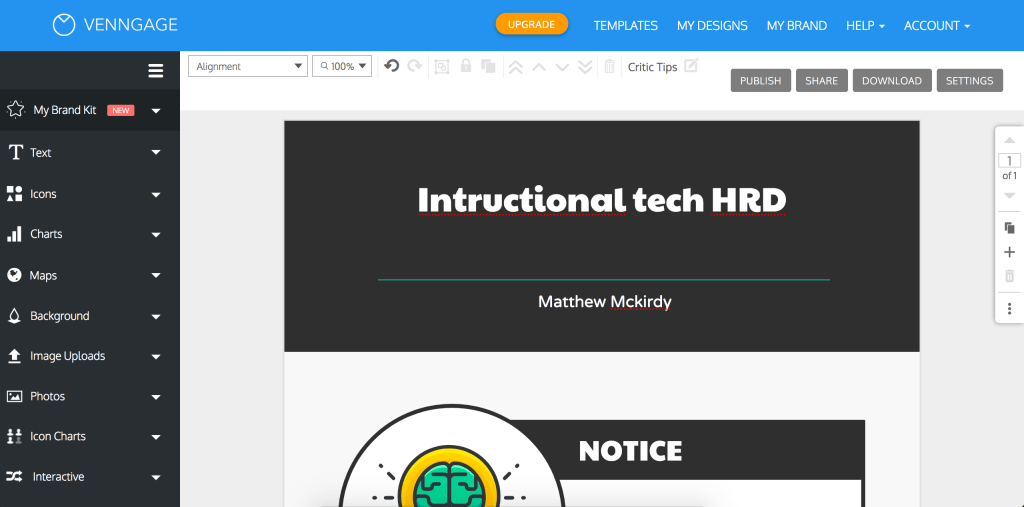
Task: Click the bring-to-front double chevron icon
Action: (x=515, y=67)
